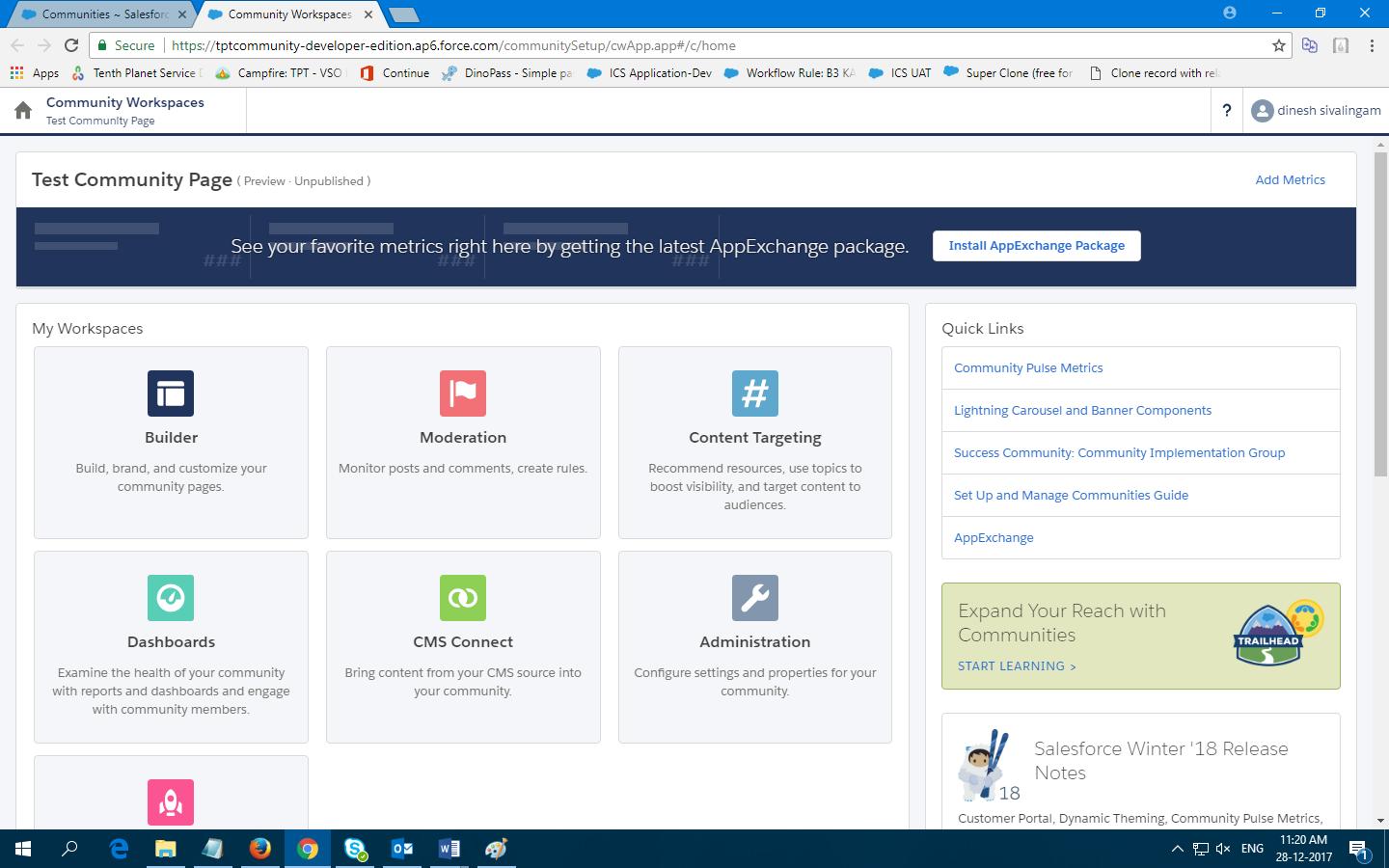Open taskbar search magnifier
1389x868 pixels.
tap(69, 849)
